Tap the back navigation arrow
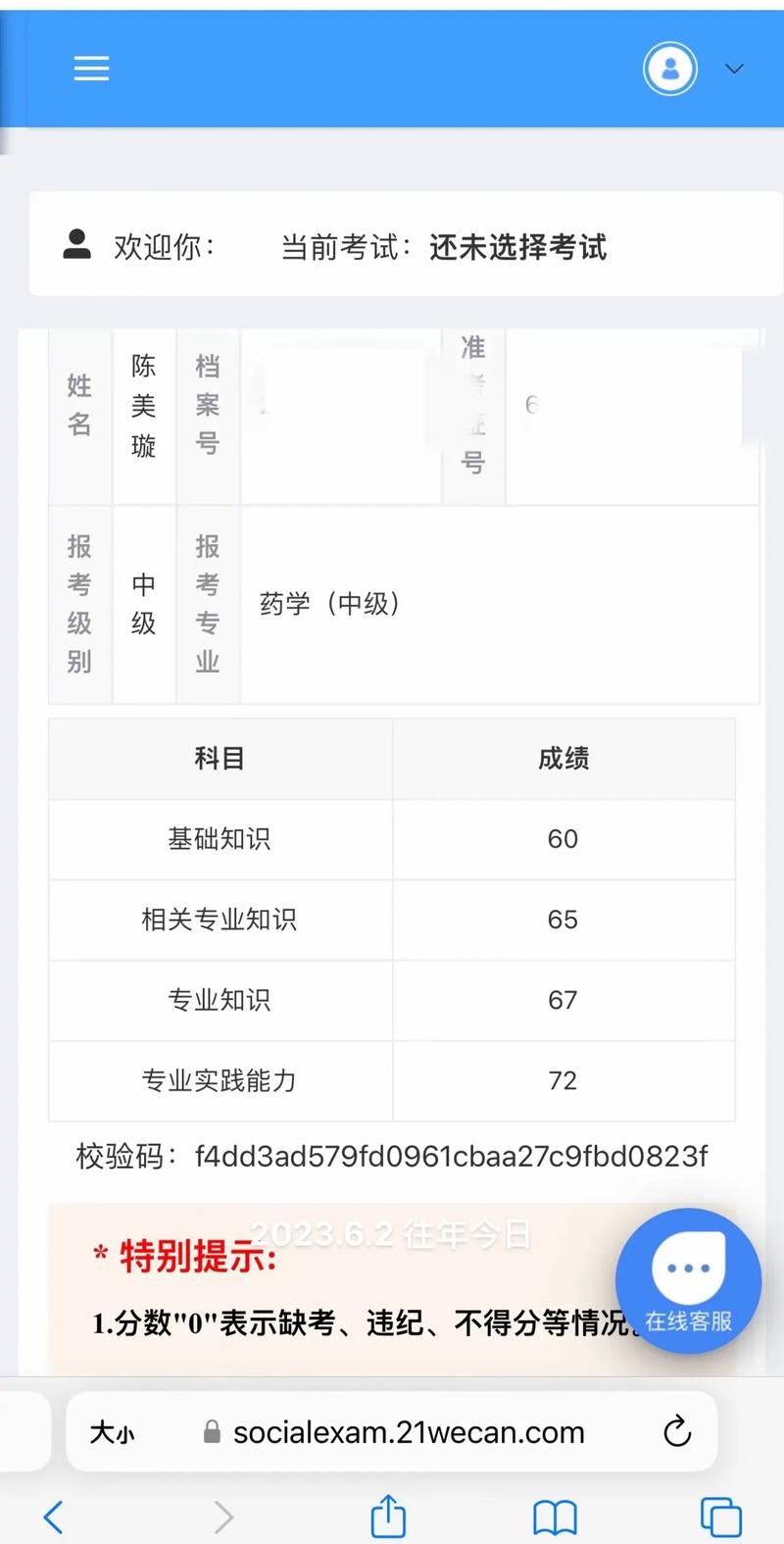 pos(54,1517)
